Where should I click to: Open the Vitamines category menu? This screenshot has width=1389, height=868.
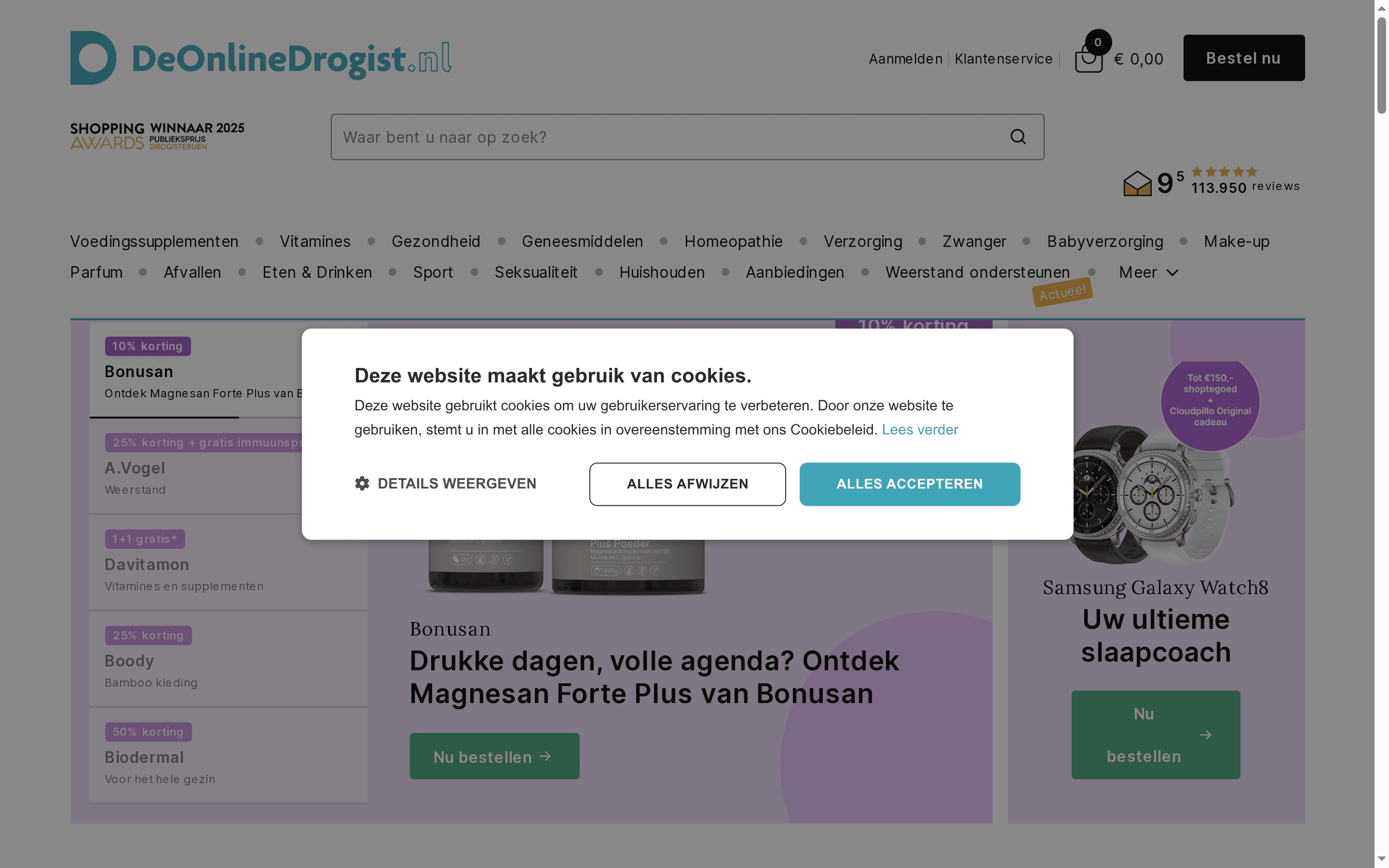[314, 241]
